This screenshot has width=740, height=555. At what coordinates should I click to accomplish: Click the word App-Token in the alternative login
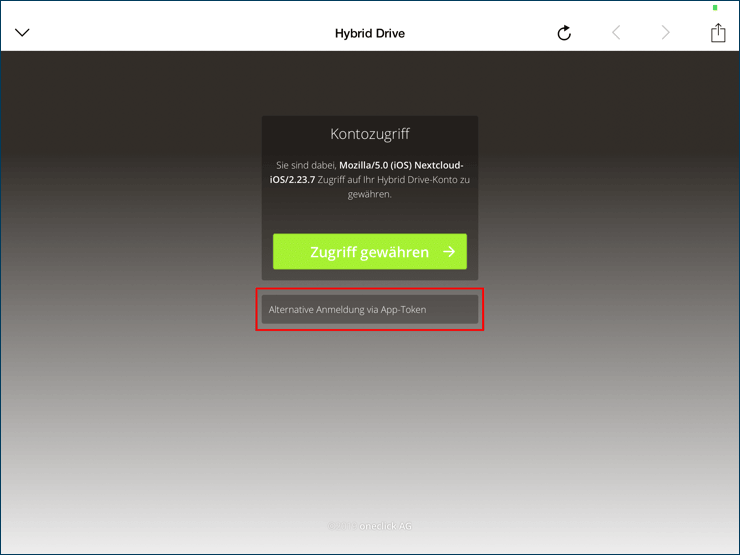pos(403,310)
